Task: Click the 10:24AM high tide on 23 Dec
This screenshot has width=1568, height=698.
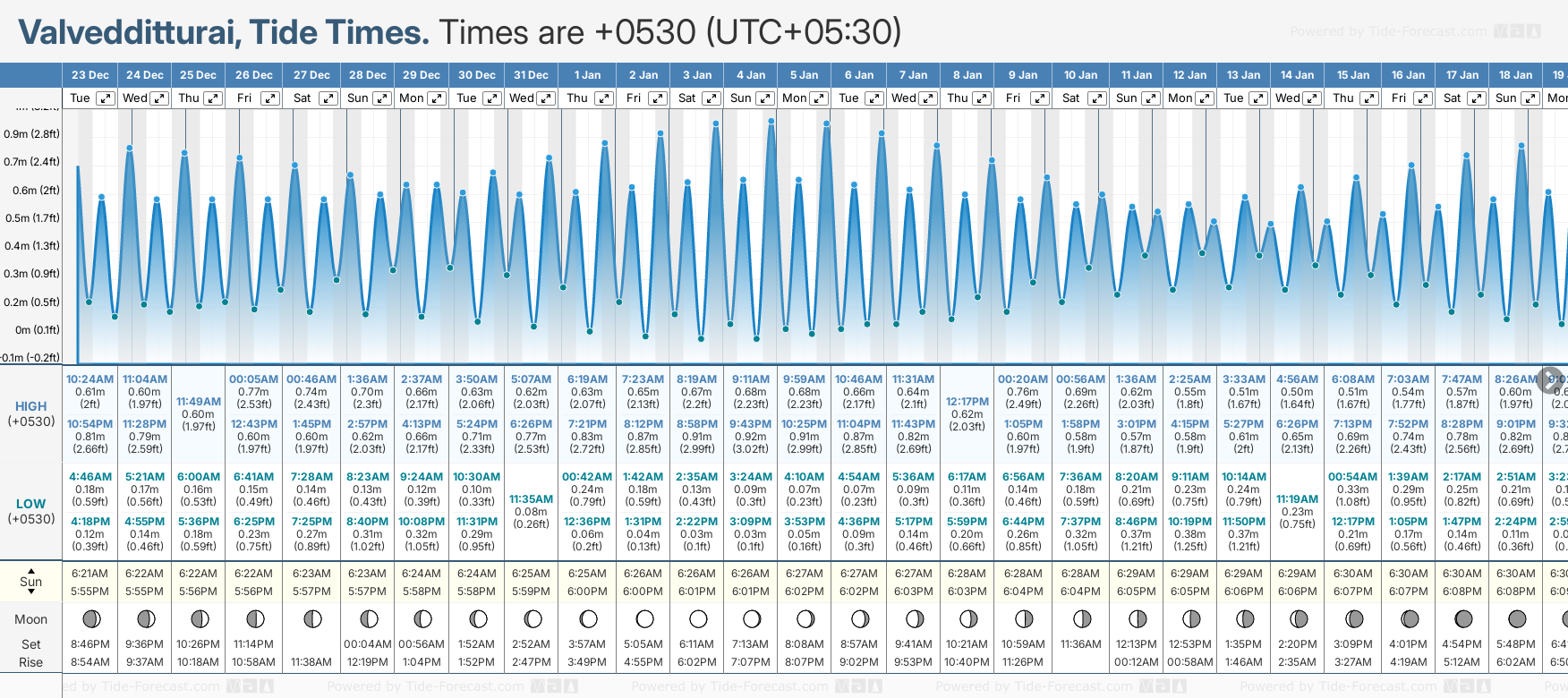Action: coord(89,379)
